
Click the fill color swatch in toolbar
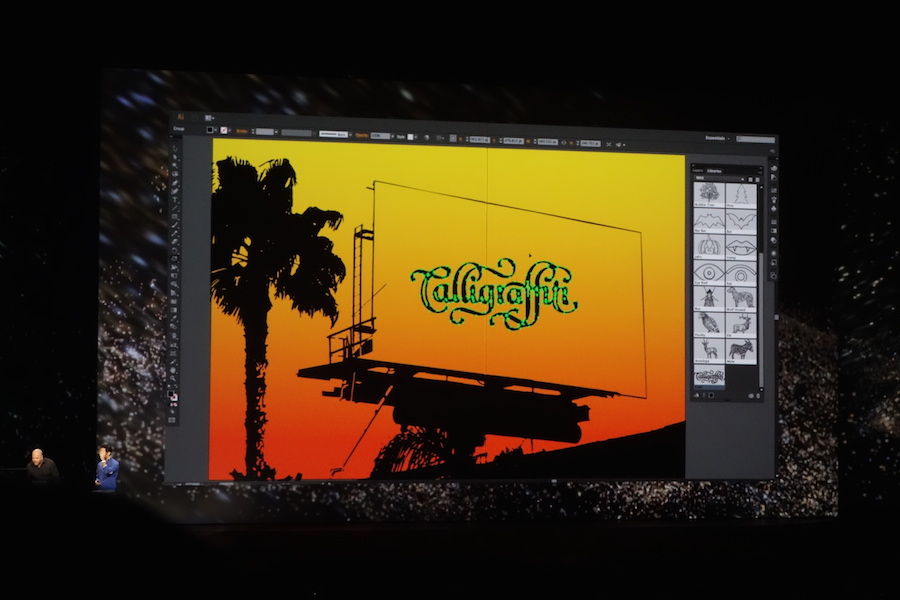tap(211, 130)
